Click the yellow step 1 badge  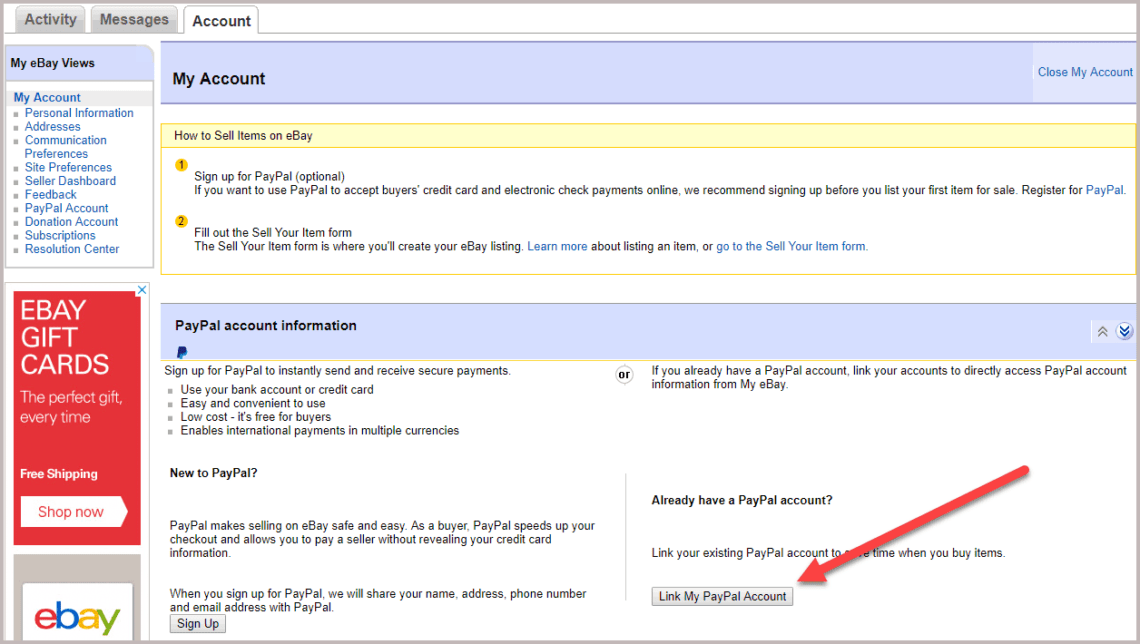point(181,165)
